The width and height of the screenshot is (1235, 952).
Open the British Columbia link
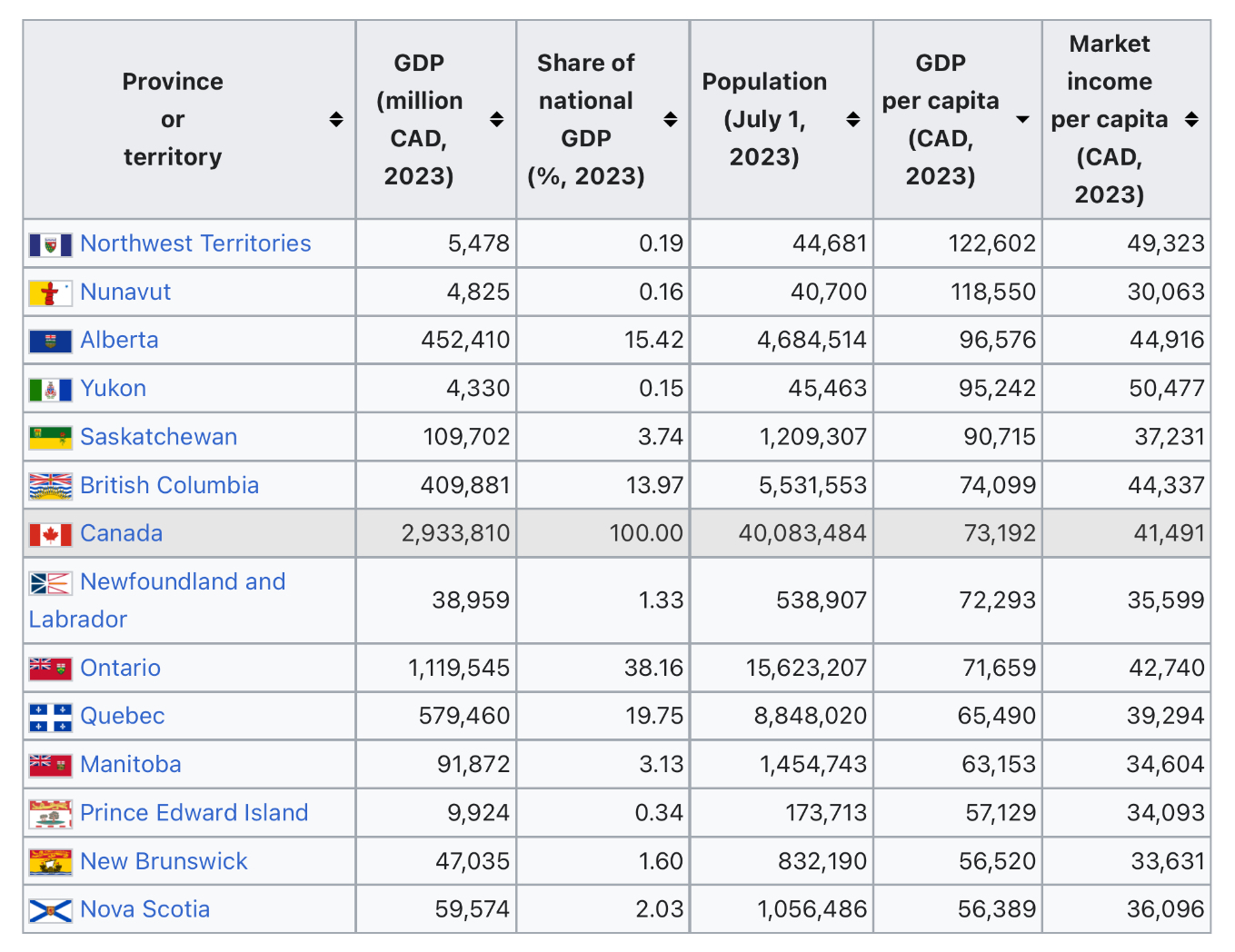pos(169,485)
